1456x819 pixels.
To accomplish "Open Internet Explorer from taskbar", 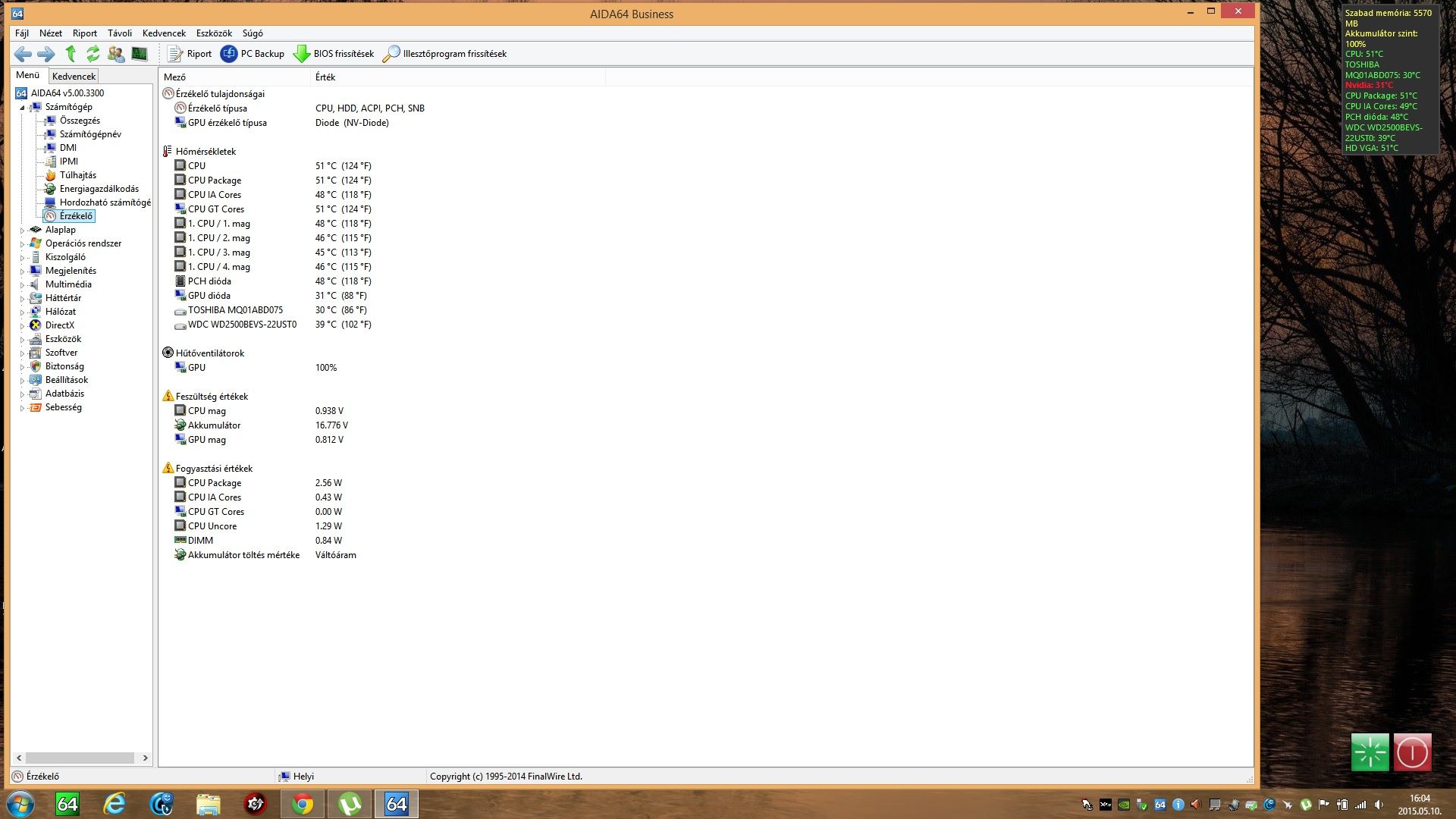I will [115, 804].
